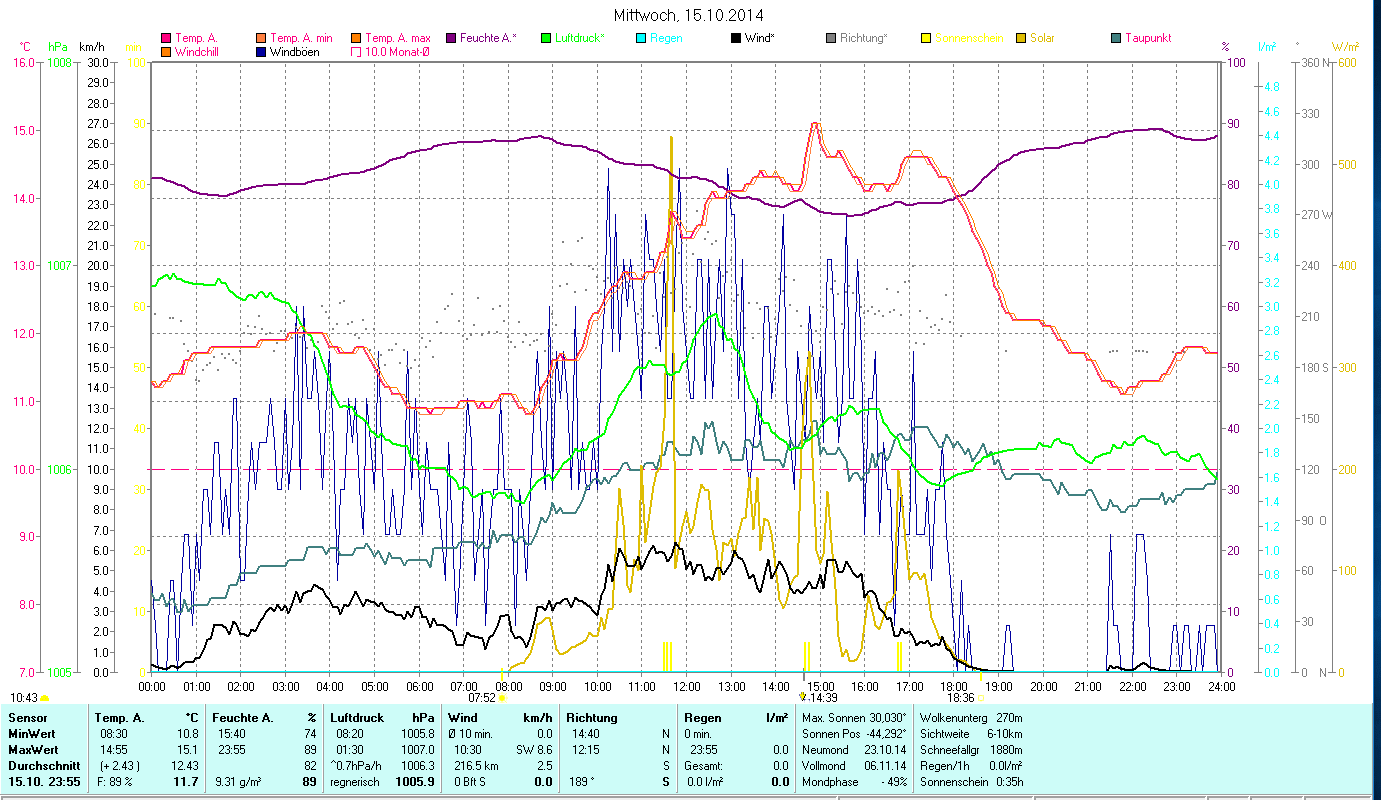Click the chart title Mittwoch, 15.10.2014
Image resolution: width=1381 pixels, height=800 pixels.
690,15
